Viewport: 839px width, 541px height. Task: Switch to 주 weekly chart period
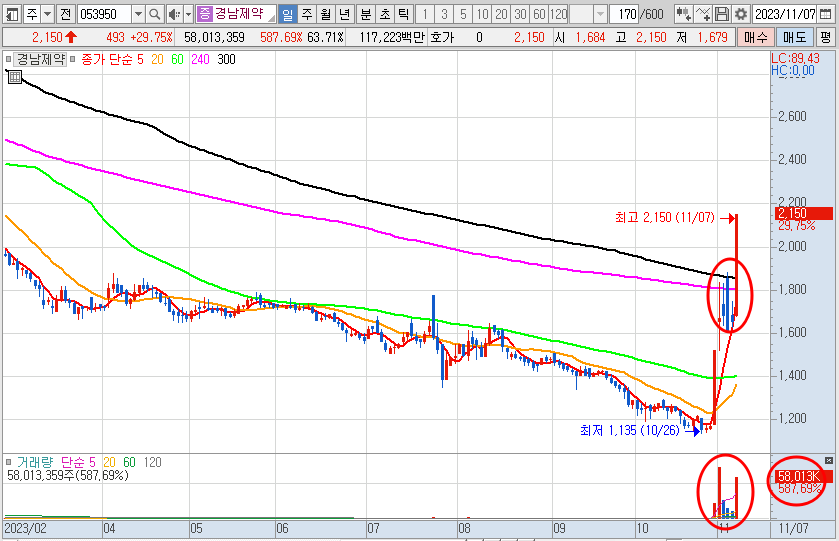pos(307,14)
